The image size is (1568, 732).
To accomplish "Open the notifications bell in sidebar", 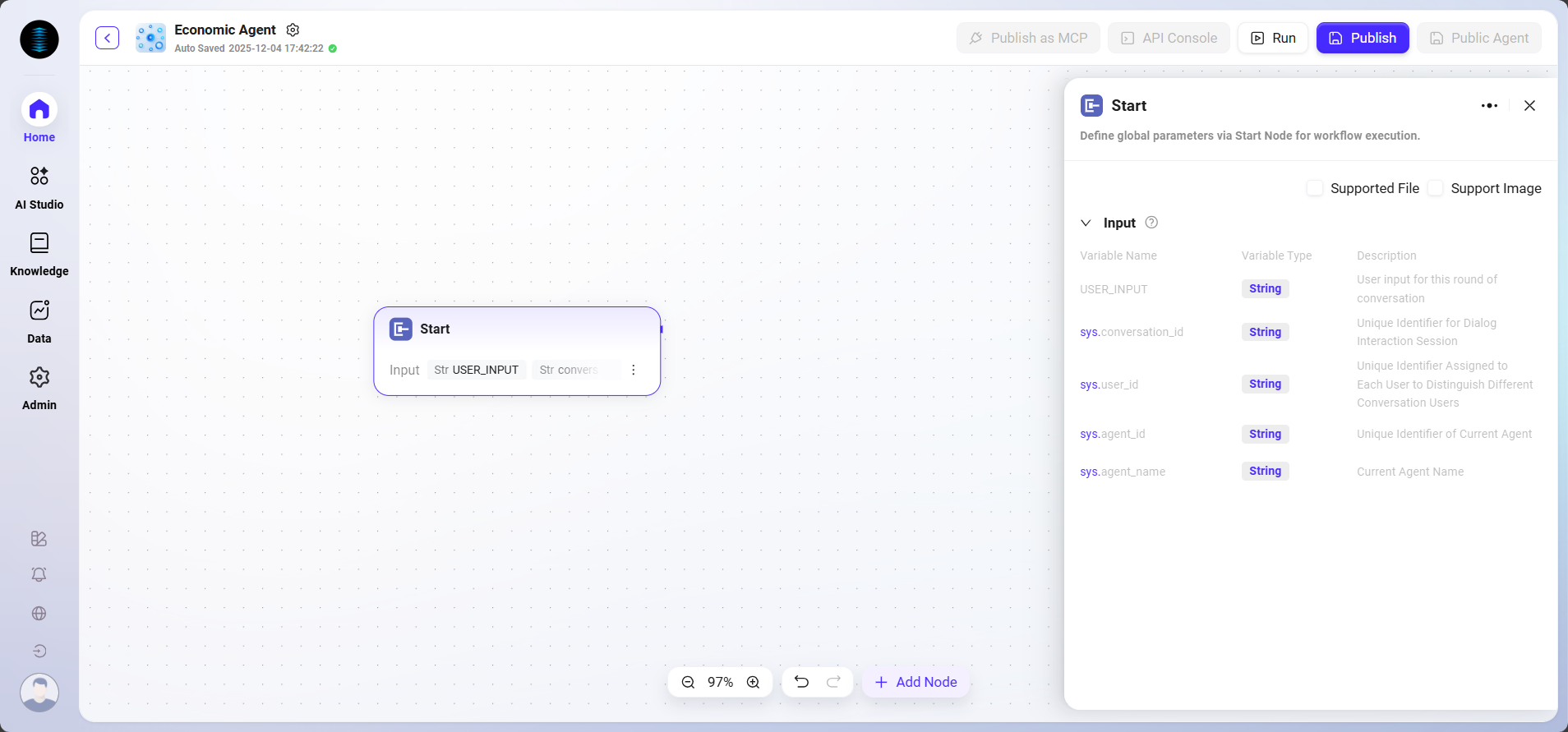I will tap(39, 574).
